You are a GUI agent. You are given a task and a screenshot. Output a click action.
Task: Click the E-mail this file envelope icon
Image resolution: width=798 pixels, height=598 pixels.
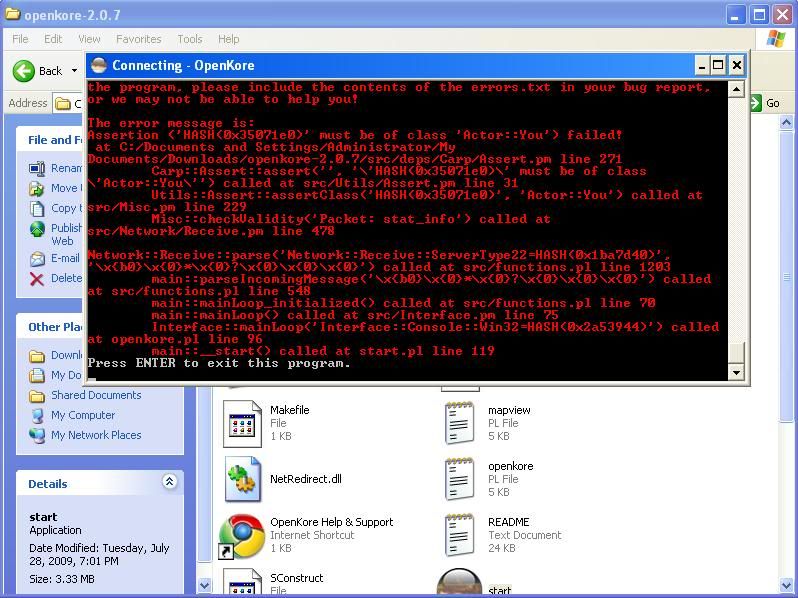(x=37, y=259)
